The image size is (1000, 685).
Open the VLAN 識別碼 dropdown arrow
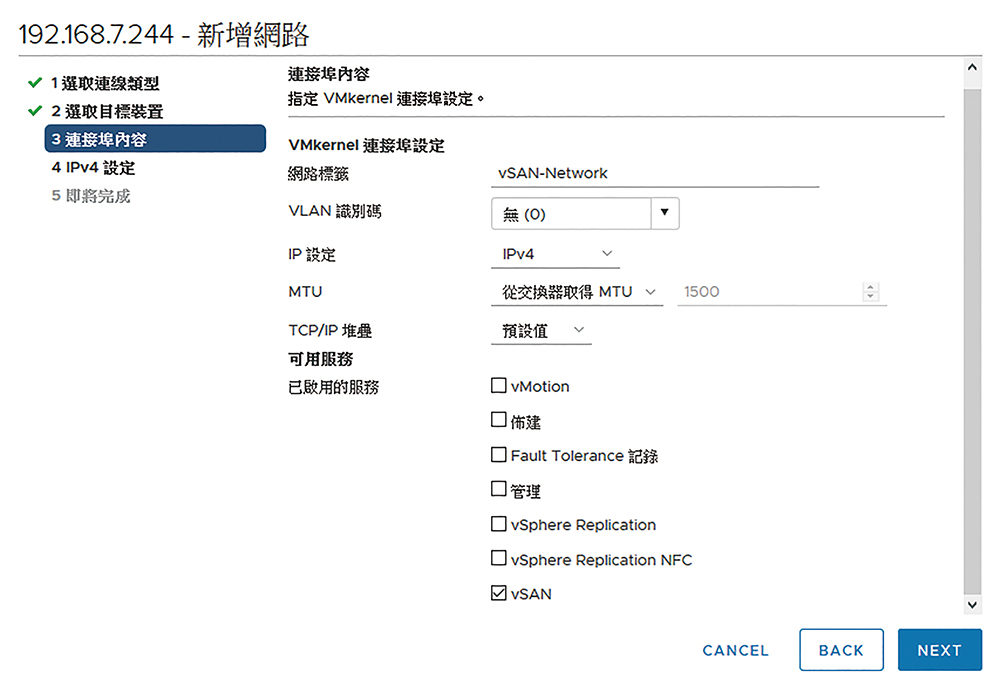pyautogui.click(x=665, y=213)
